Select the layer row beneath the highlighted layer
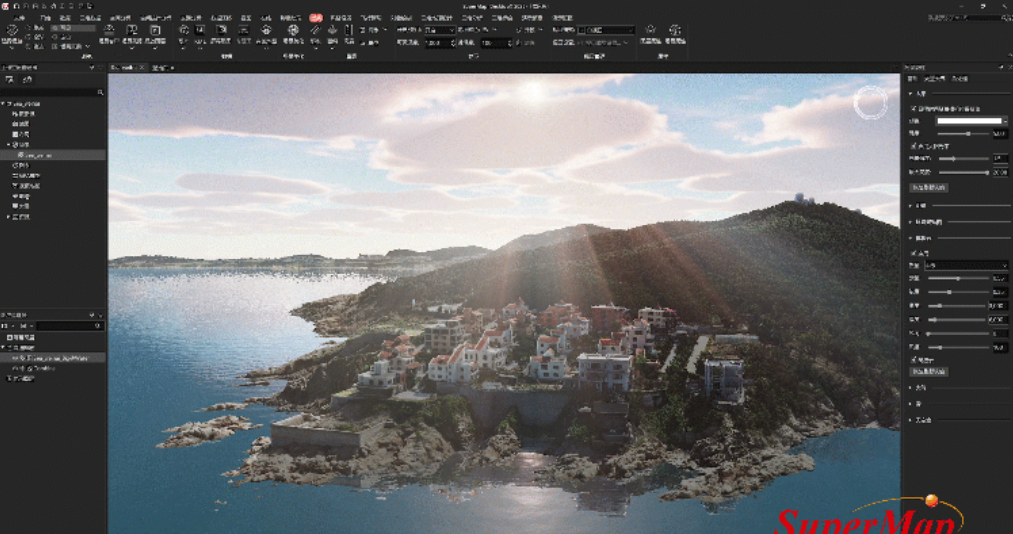 click(53, 368)
